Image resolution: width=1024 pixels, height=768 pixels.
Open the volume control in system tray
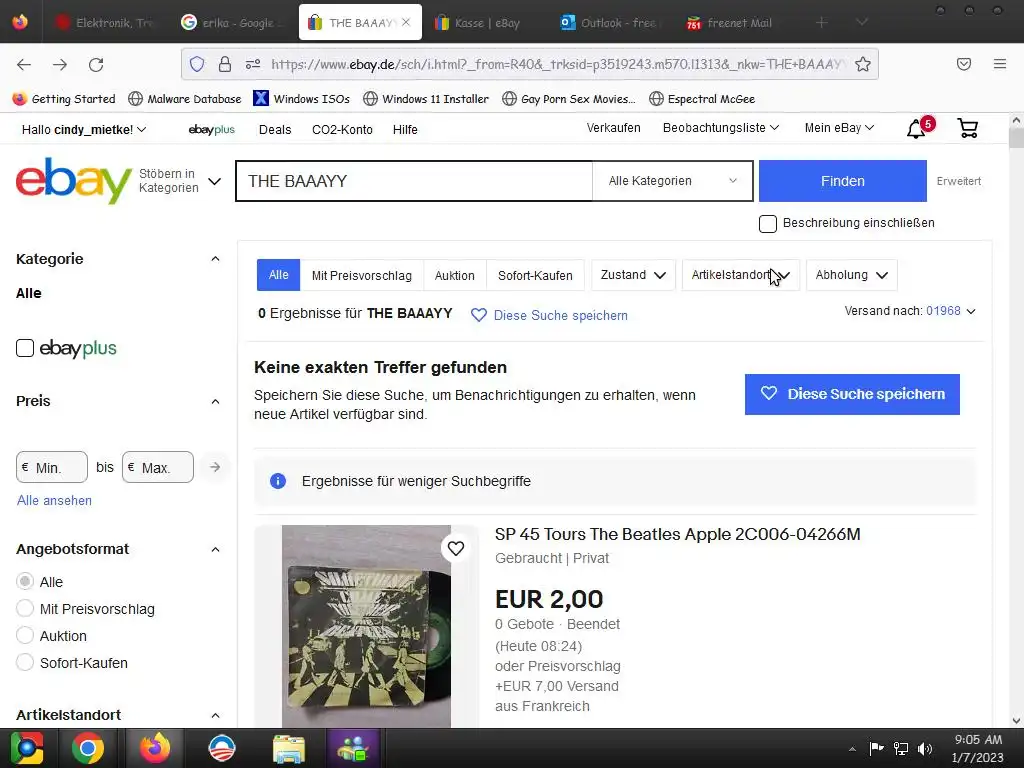pyautogui.click(x=925, y=748)
